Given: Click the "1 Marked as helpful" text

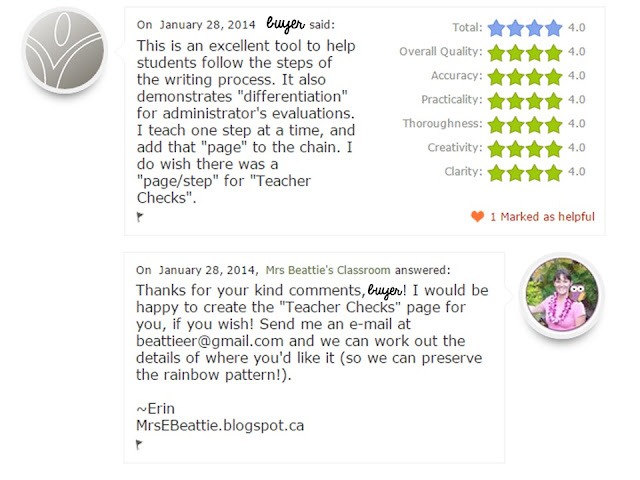Looking at the screenshot, I should pos(542,216).
